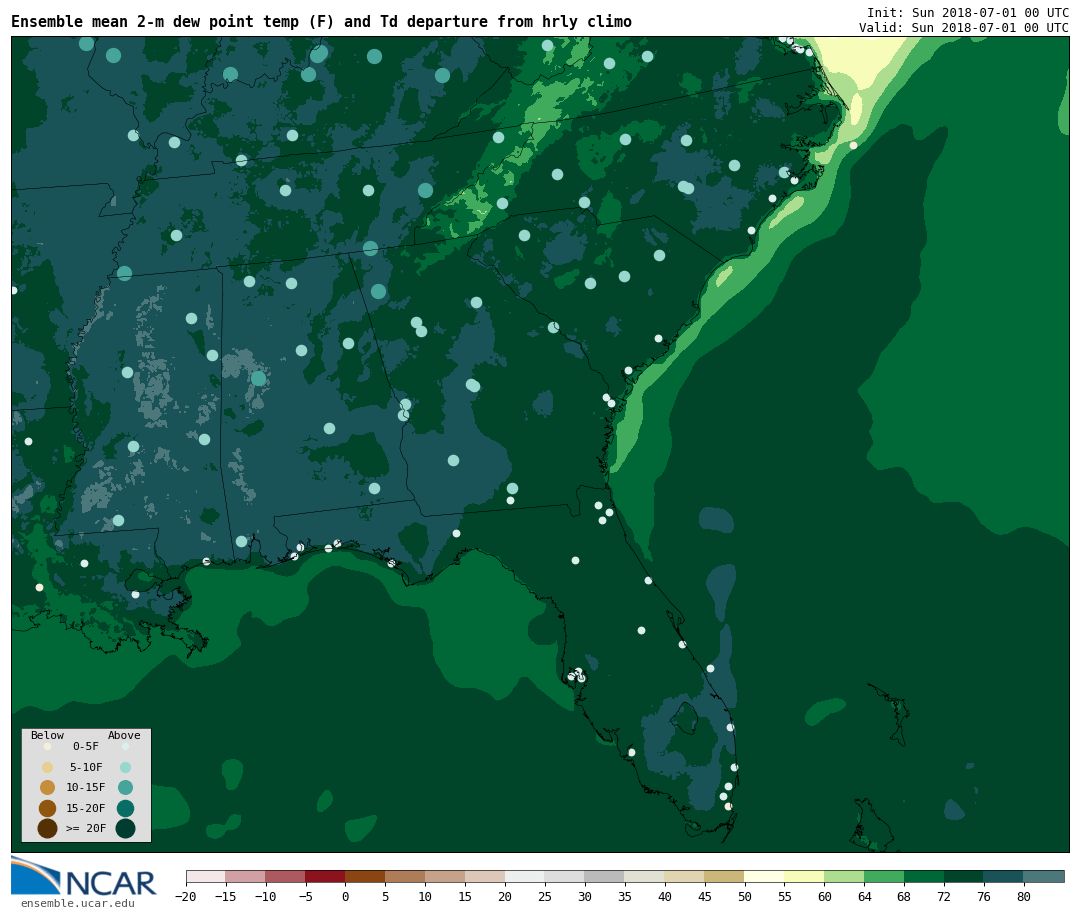Click the '80' colorbar tick label
The width and height of the screenshot is (1080, 915).
coord(1024,896)
